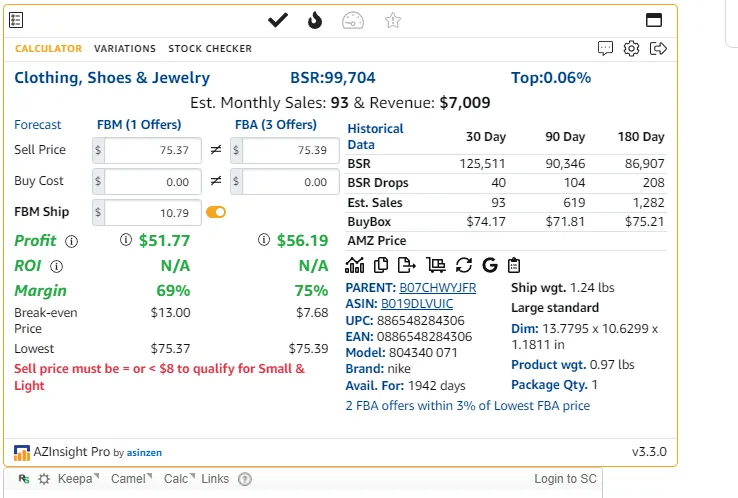Click the clipboard notes icon
Image resolution: width=738 pixels, height=498 pixels.
click(514, 265)
